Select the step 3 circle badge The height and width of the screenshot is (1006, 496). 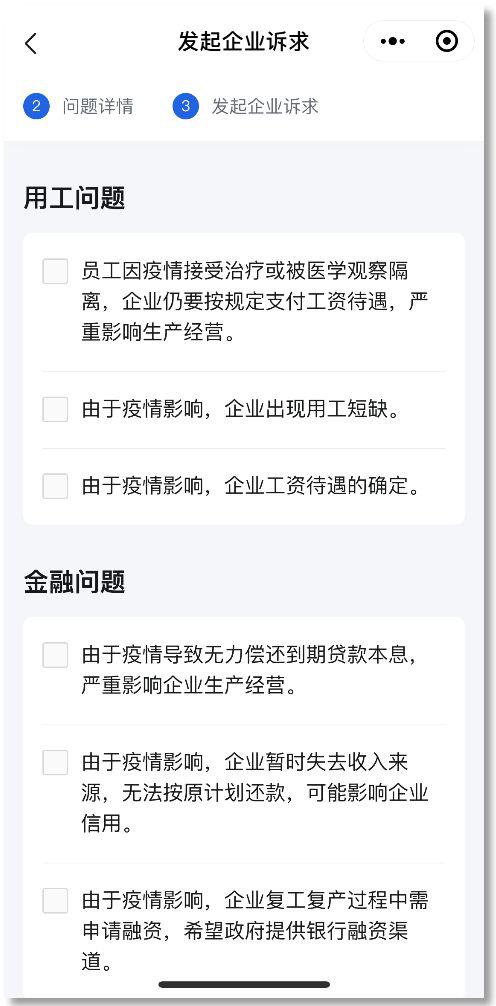pos(185,106)
